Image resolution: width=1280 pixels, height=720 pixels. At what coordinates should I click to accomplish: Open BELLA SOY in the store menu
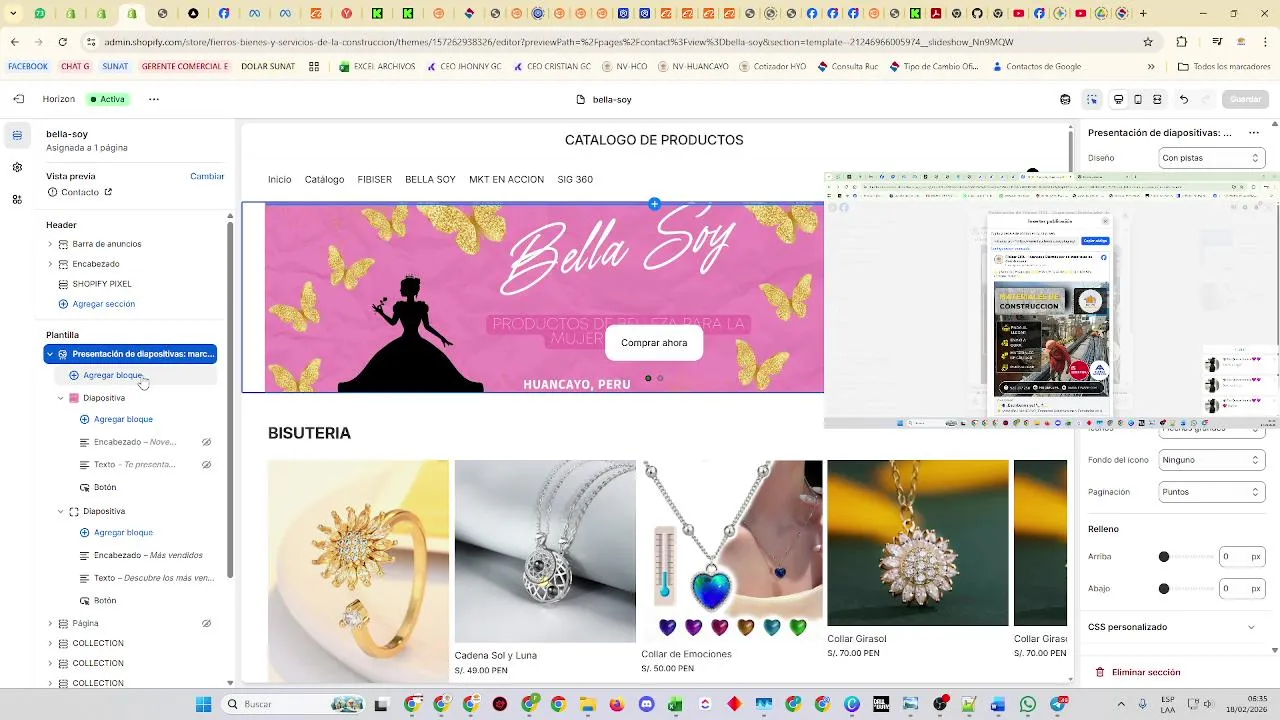coord(430,180)
